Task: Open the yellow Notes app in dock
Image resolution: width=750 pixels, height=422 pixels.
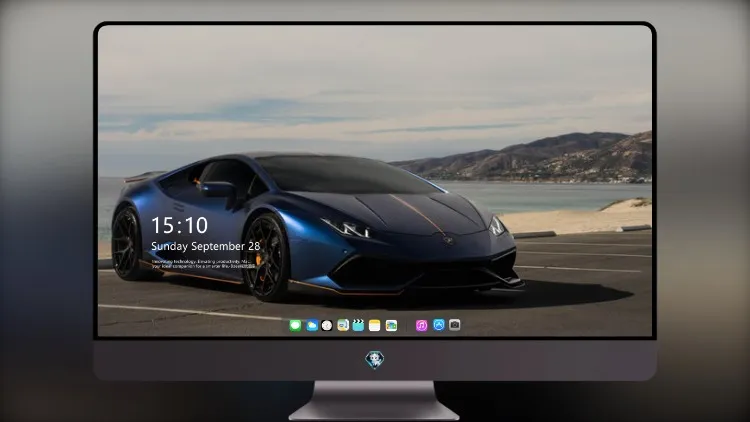Action: click(x=375, y=326)
